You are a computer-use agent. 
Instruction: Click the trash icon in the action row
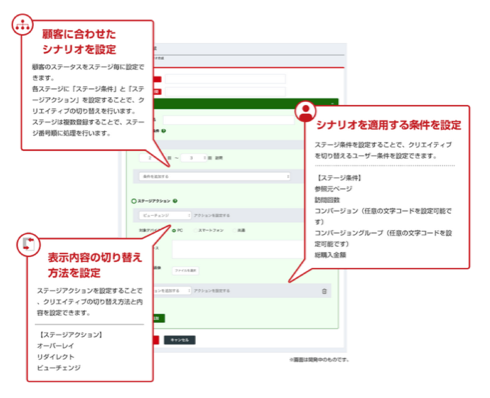click(324, 291)
